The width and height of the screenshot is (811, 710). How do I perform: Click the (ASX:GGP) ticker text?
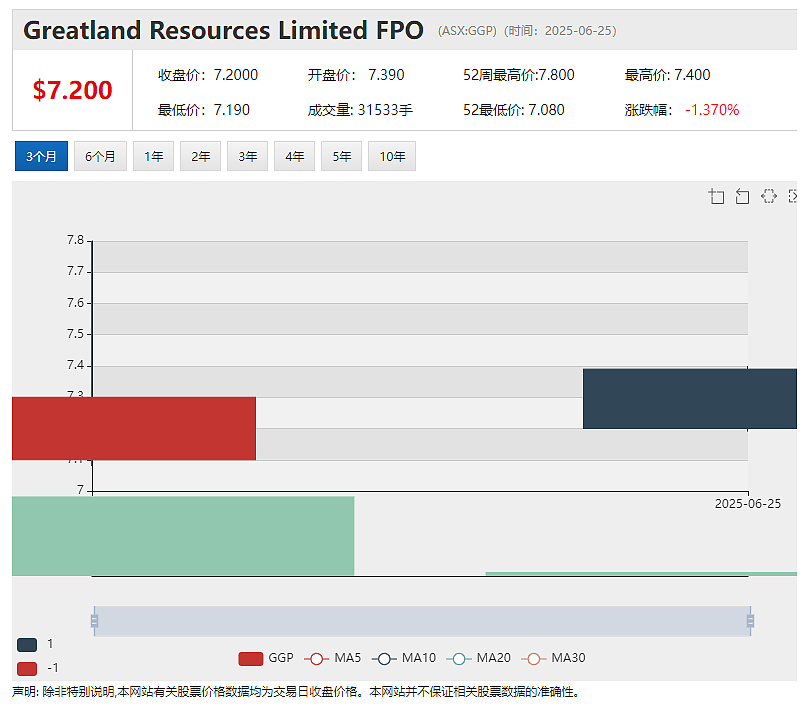pos(467,31)
